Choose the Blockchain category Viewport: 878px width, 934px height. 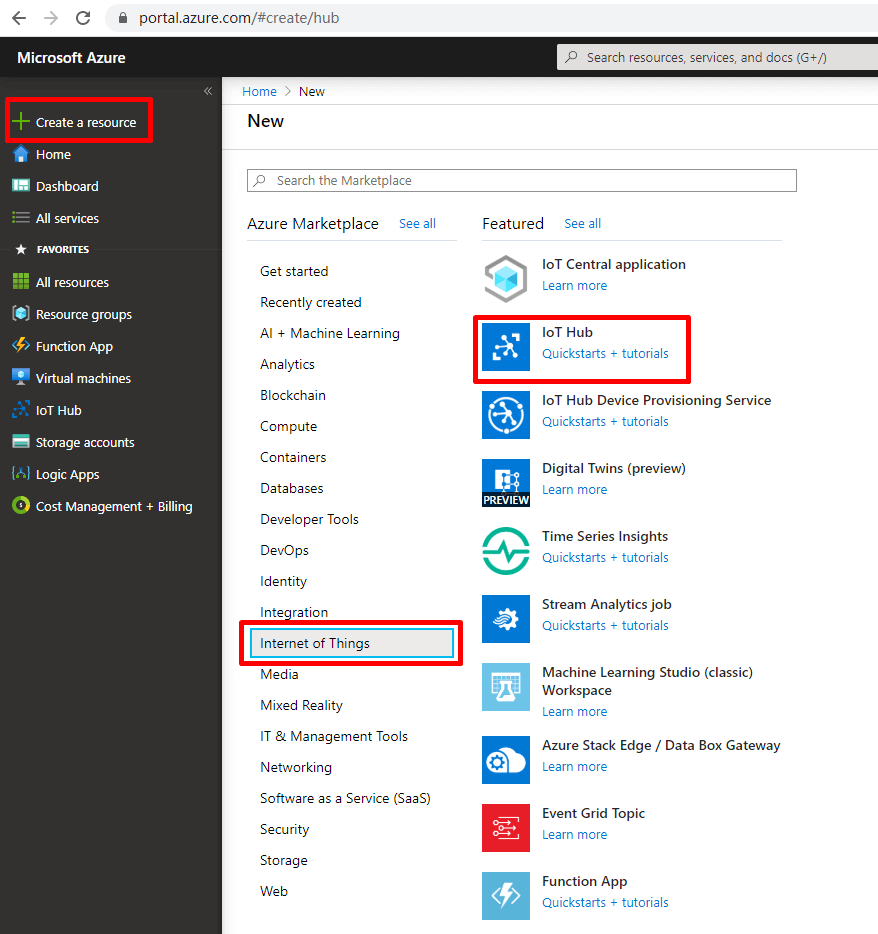[293, 395]
